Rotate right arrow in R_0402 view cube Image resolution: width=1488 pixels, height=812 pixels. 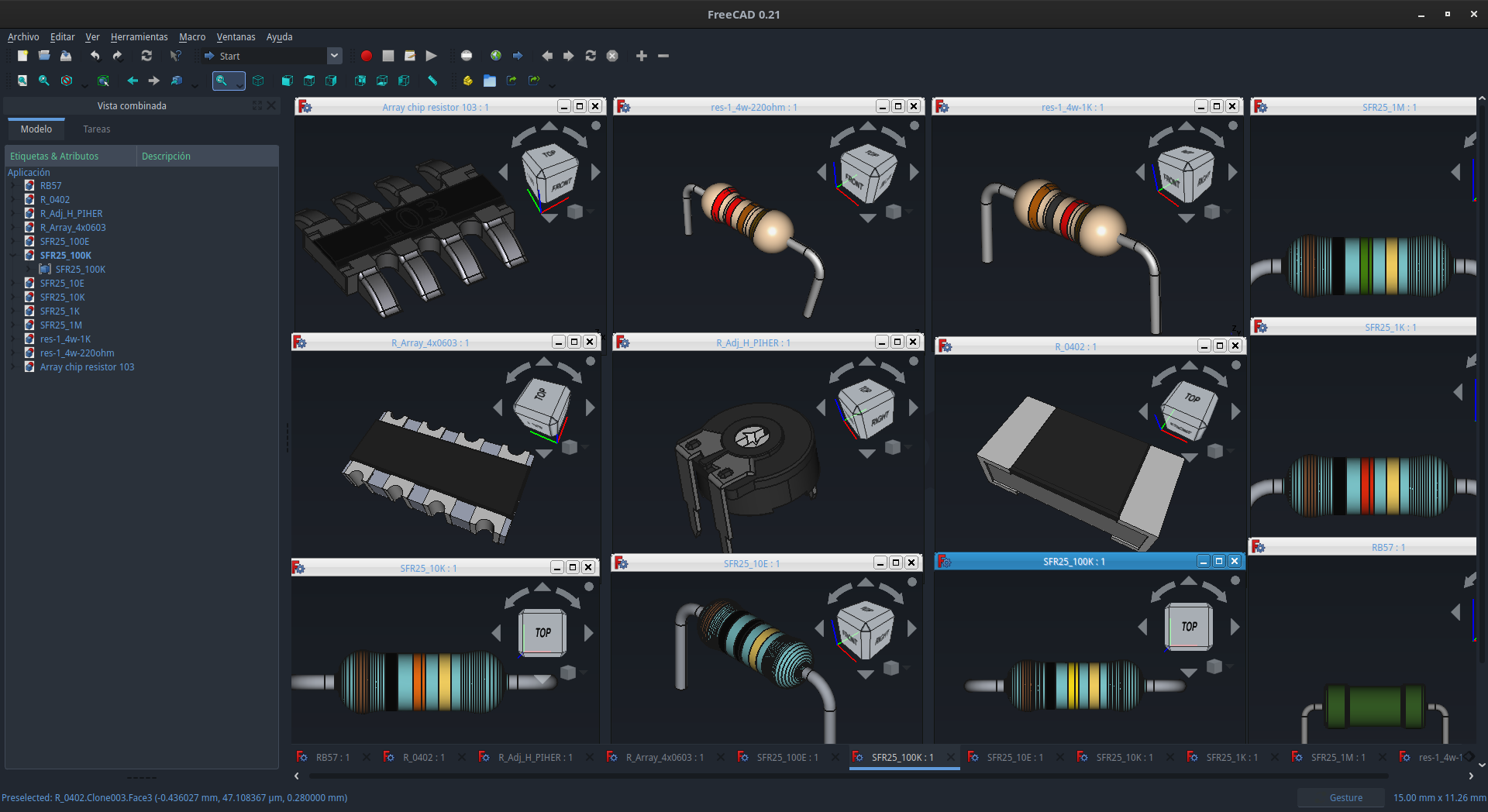1235,411
